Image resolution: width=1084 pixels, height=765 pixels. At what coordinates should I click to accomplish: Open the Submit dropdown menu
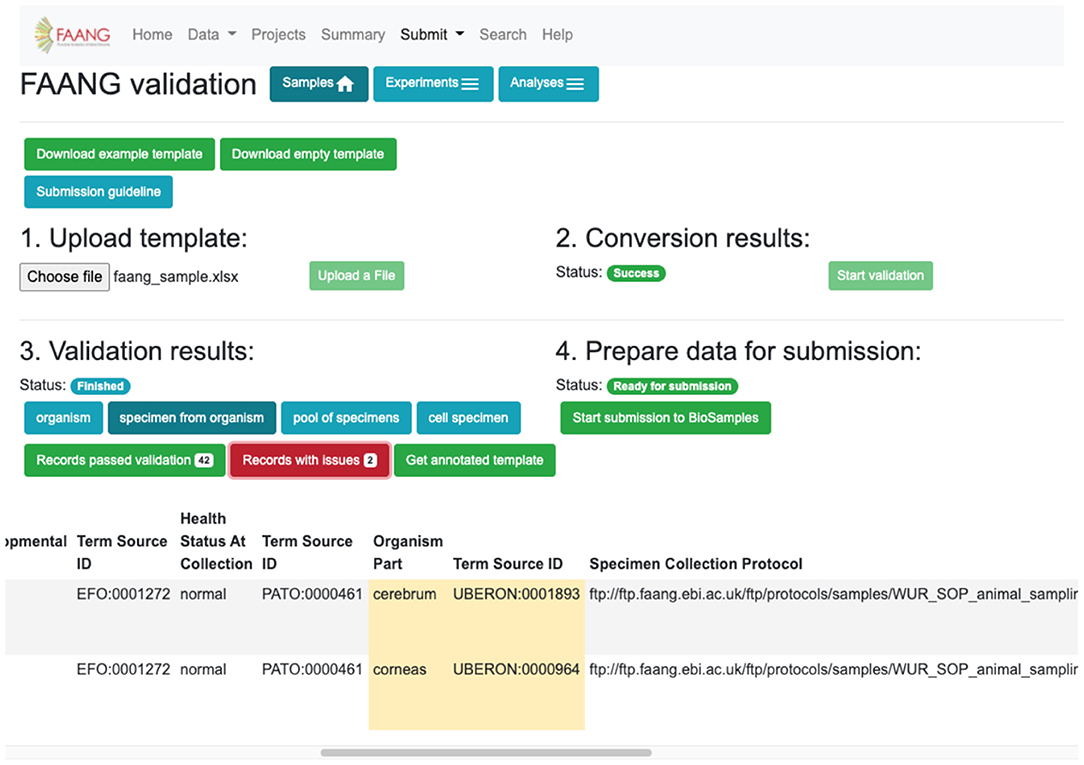point(432,35)
